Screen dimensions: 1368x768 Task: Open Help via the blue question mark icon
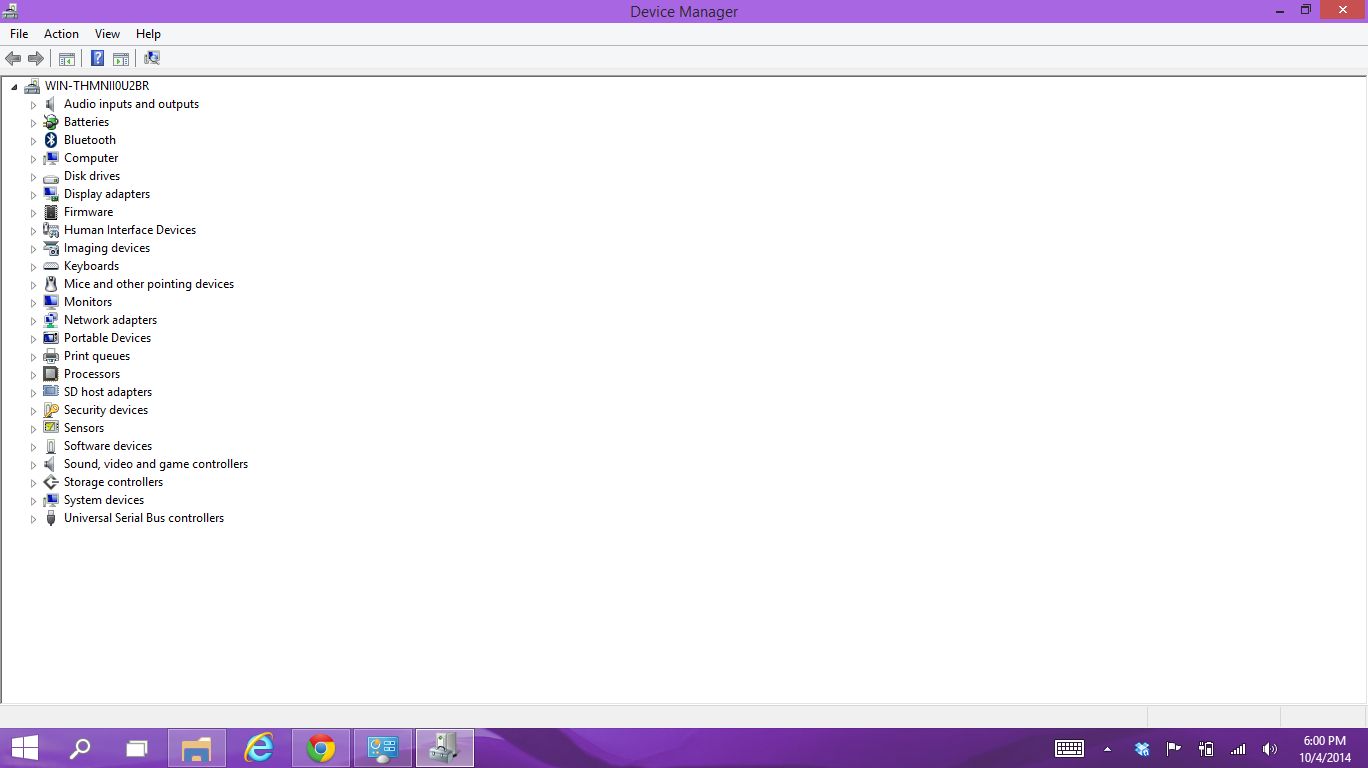point(97,58)
